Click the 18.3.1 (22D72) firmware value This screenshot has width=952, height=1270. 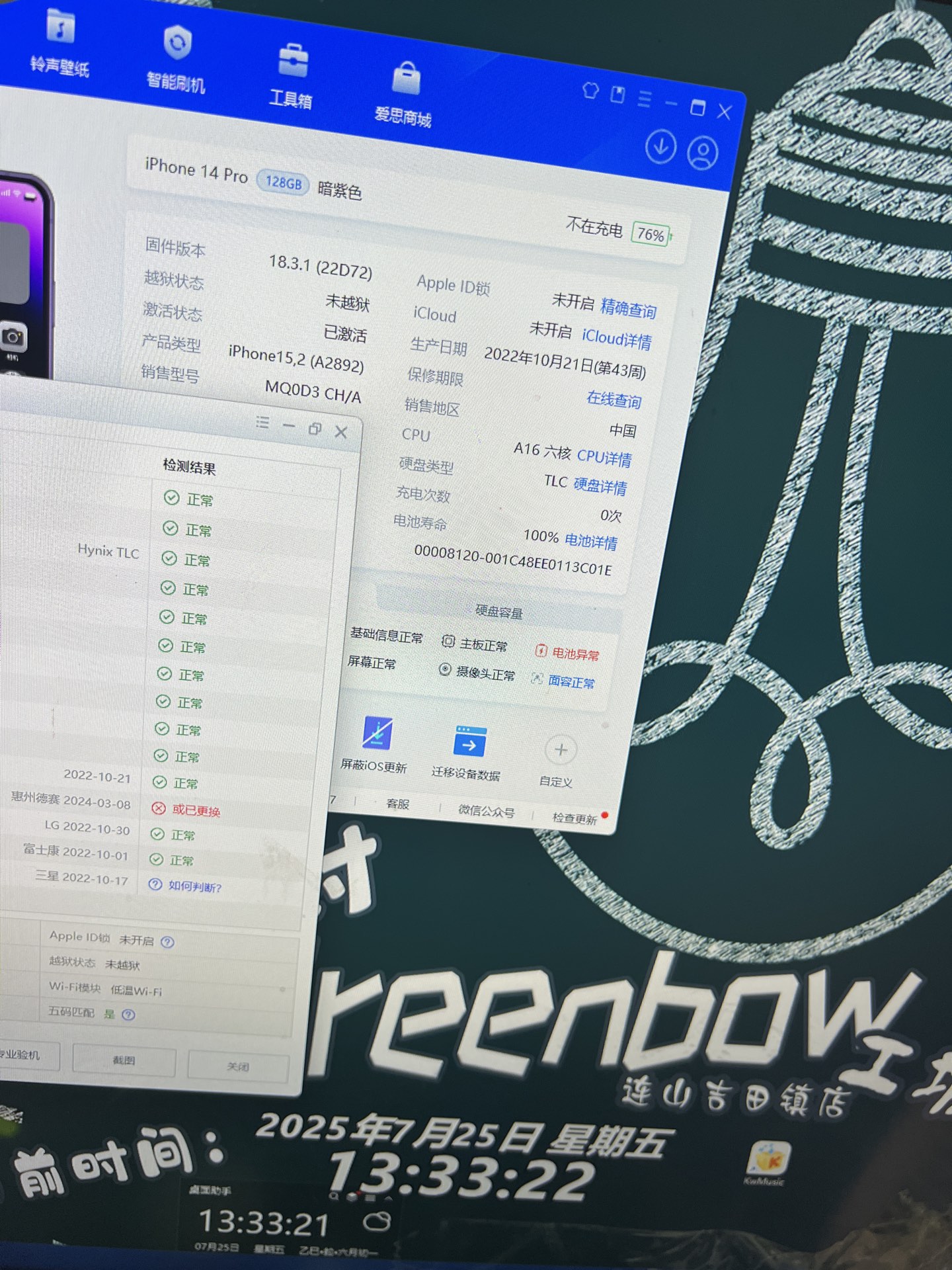321,266
